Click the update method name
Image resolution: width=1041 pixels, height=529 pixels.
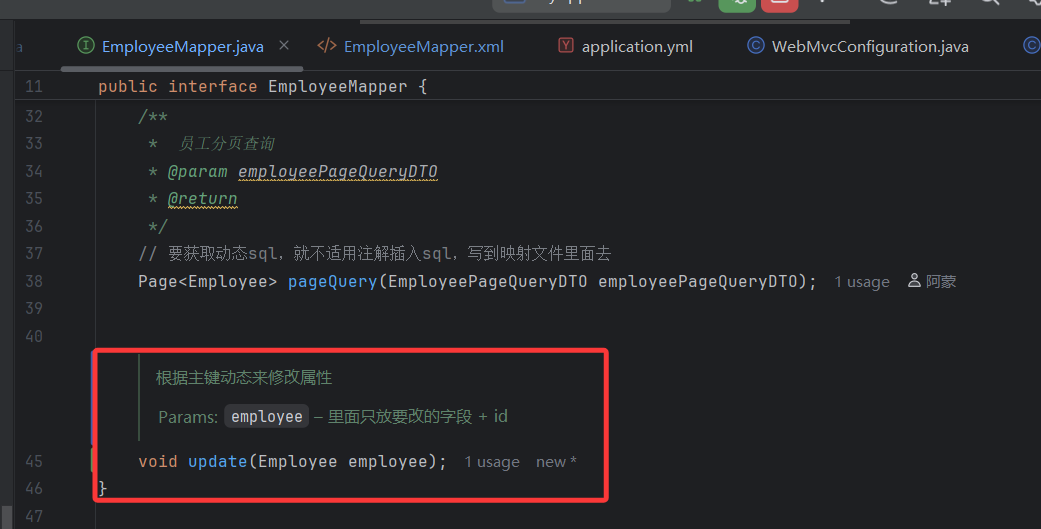coord(218,461)
